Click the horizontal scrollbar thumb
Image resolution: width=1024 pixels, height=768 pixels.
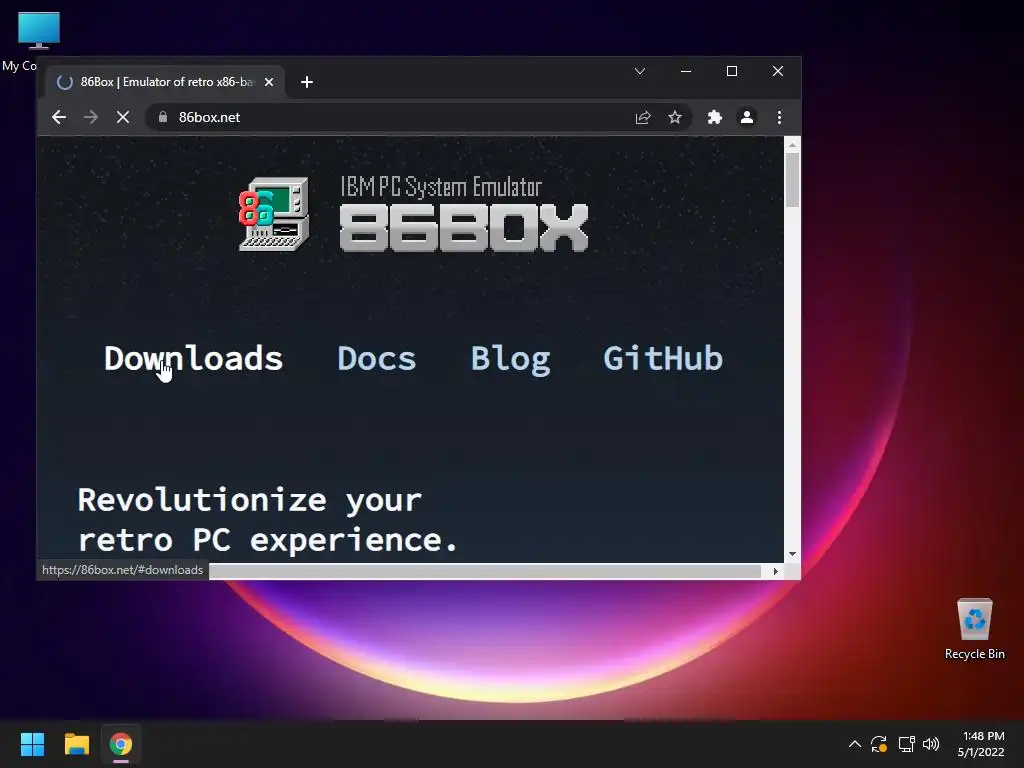(x=485, y=571)
